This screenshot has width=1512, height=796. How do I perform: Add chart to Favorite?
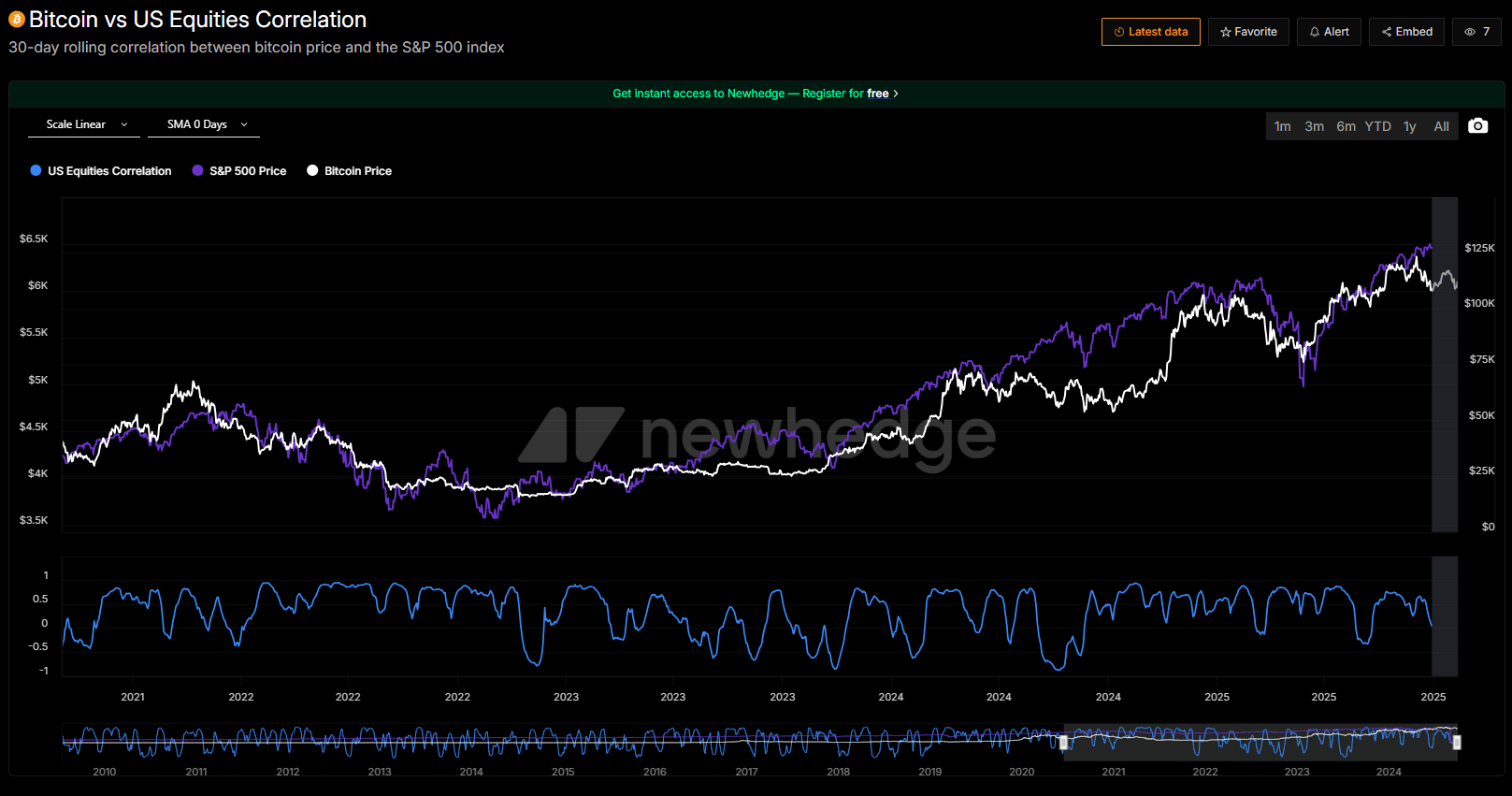pos(1248,32)
